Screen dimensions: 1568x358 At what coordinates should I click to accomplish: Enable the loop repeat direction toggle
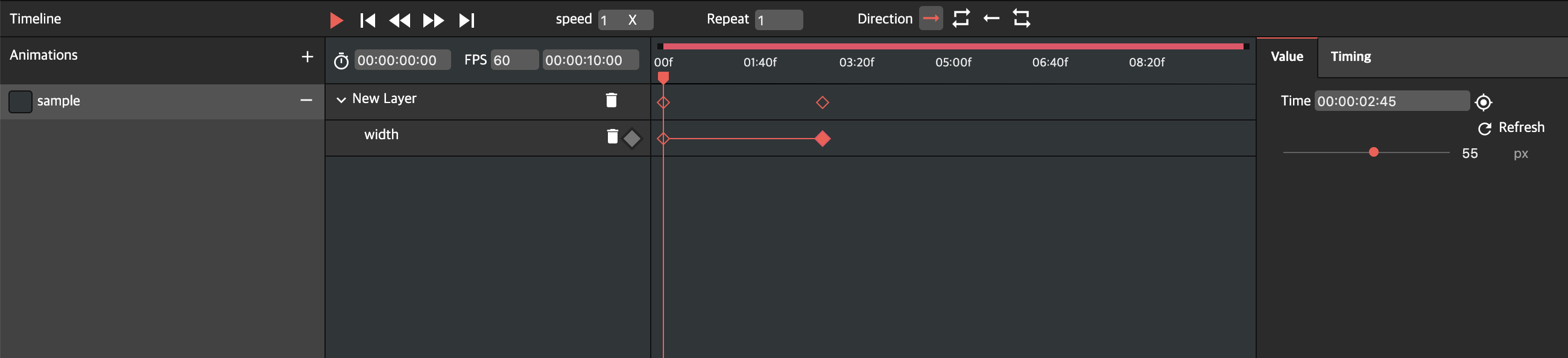[961, 18]
